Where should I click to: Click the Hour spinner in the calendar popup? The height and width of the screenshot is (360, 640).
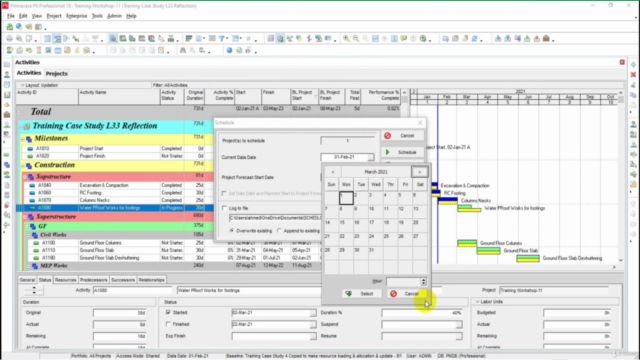423,281
